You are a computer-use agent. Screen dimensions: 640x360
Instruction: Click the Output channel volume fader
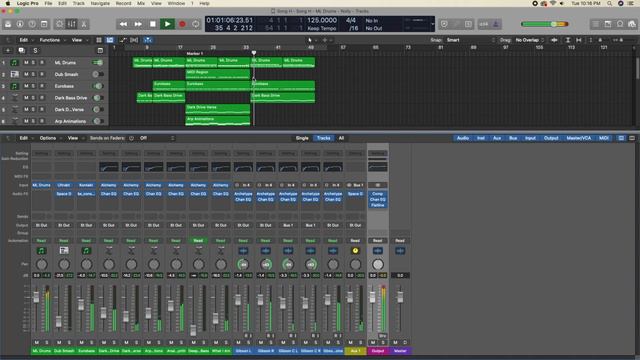tap(372, 297)
